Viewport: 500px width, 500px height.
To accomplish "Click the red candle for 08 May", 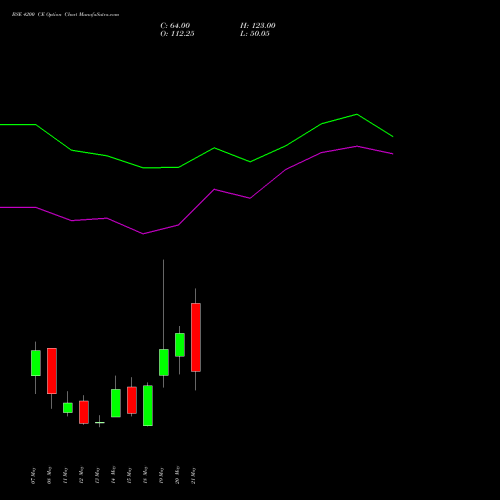I will click(x=52, y=371).
